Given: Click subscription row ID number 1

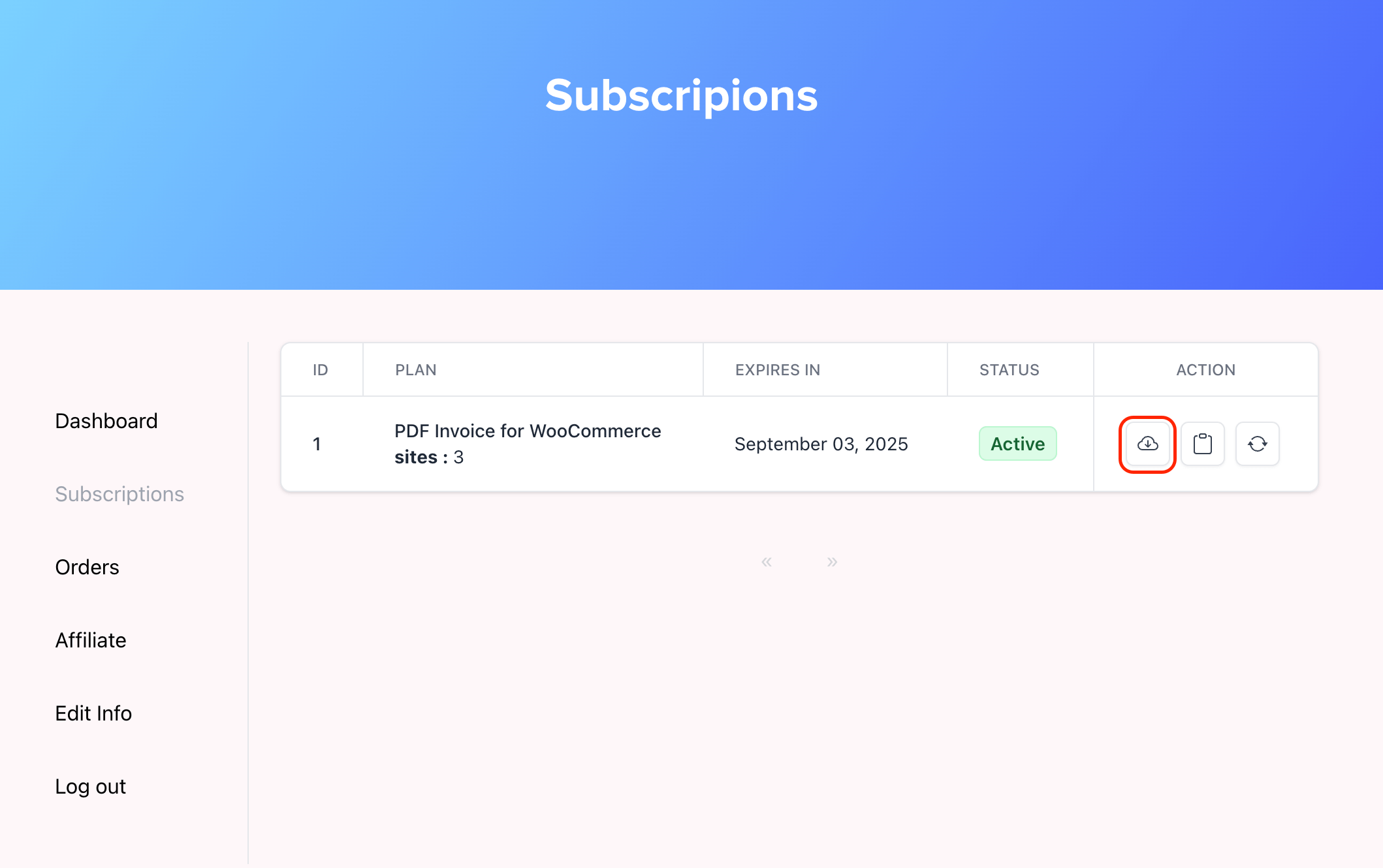Looking at the screenshot, I should (x=317, y=443).
